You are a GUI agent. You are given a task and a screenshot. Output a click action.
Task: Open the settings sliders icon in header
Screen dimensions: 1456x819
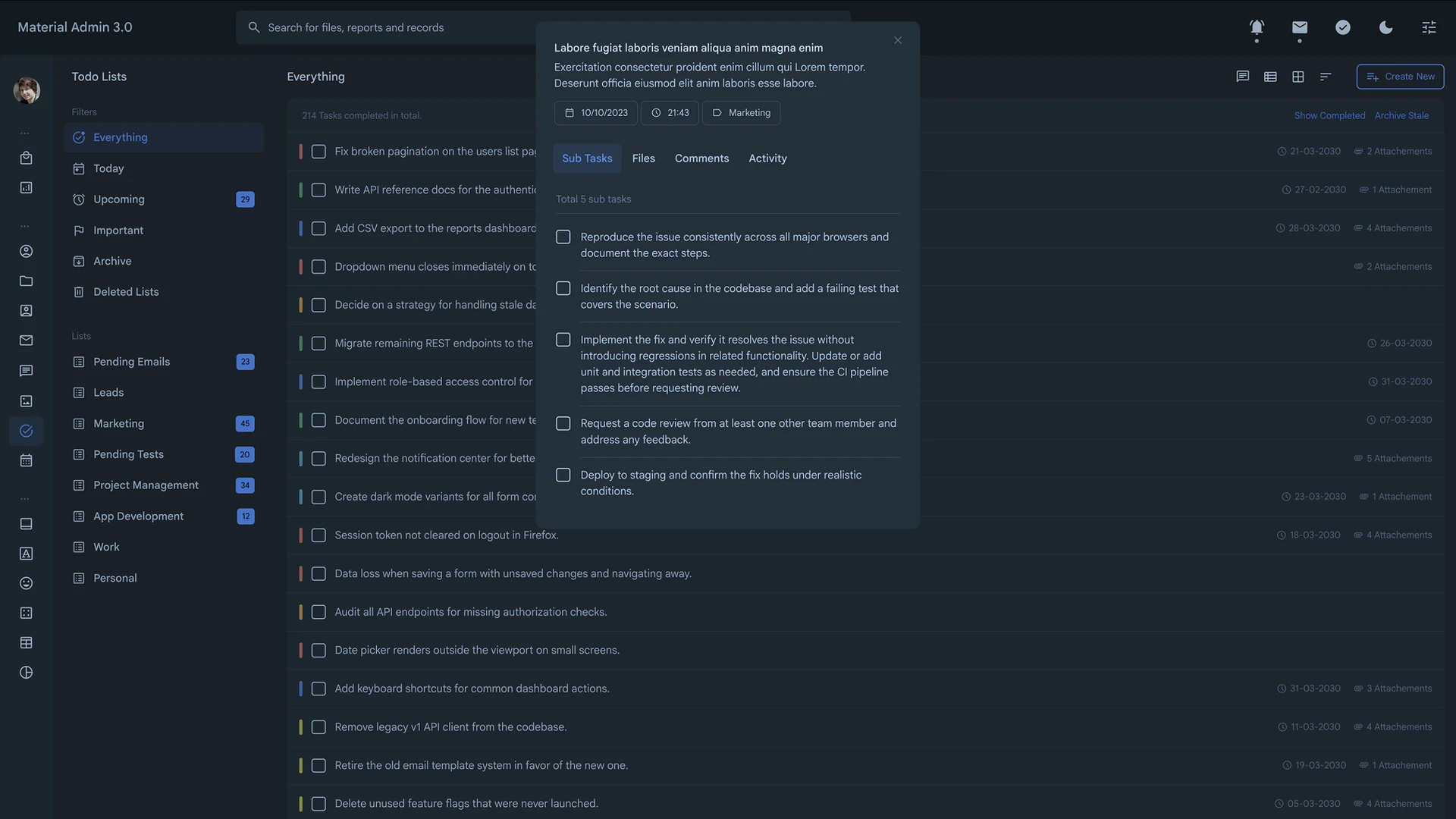click(1429, 27)
